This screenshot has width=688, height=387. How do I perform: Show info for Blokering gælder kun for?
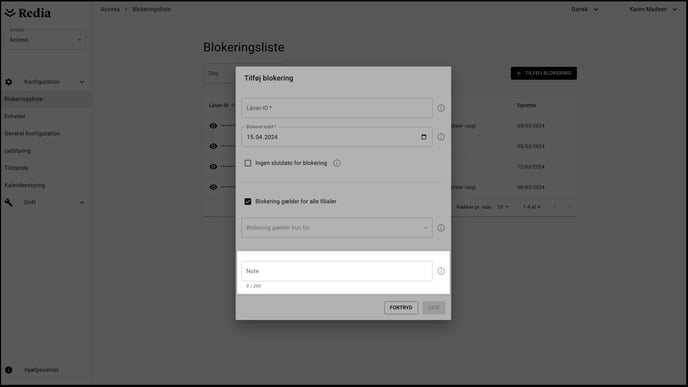click(441, 228)
